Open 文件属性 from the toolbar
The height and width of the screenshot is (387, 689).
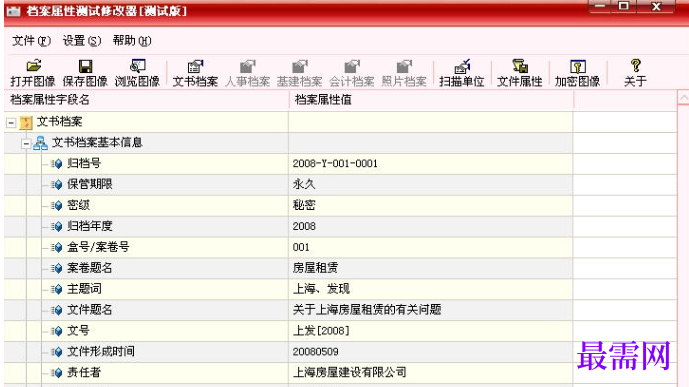click(x=520, y=66)
